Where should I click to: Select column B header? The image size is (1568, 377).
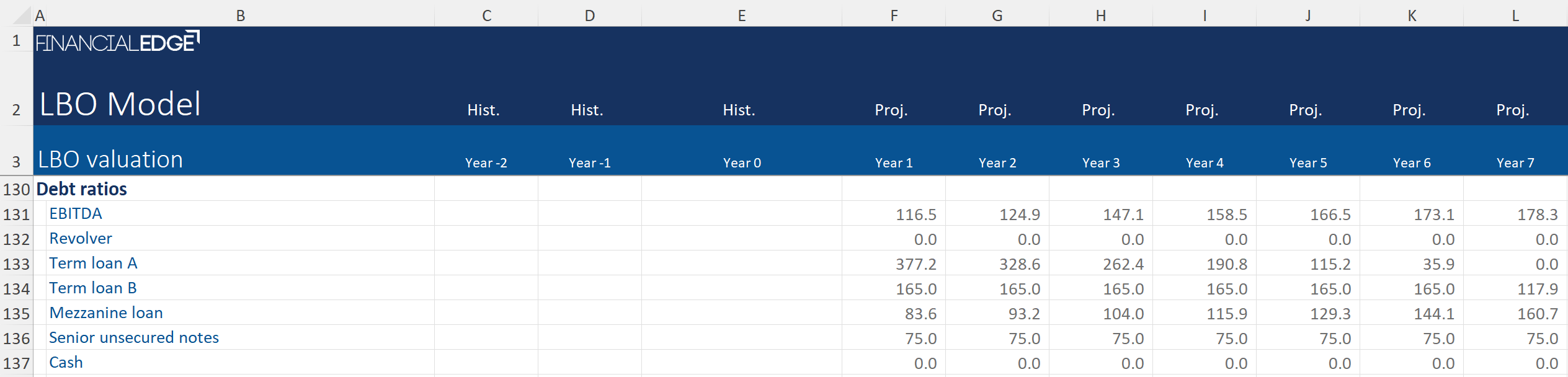click(x=240, y=16)
